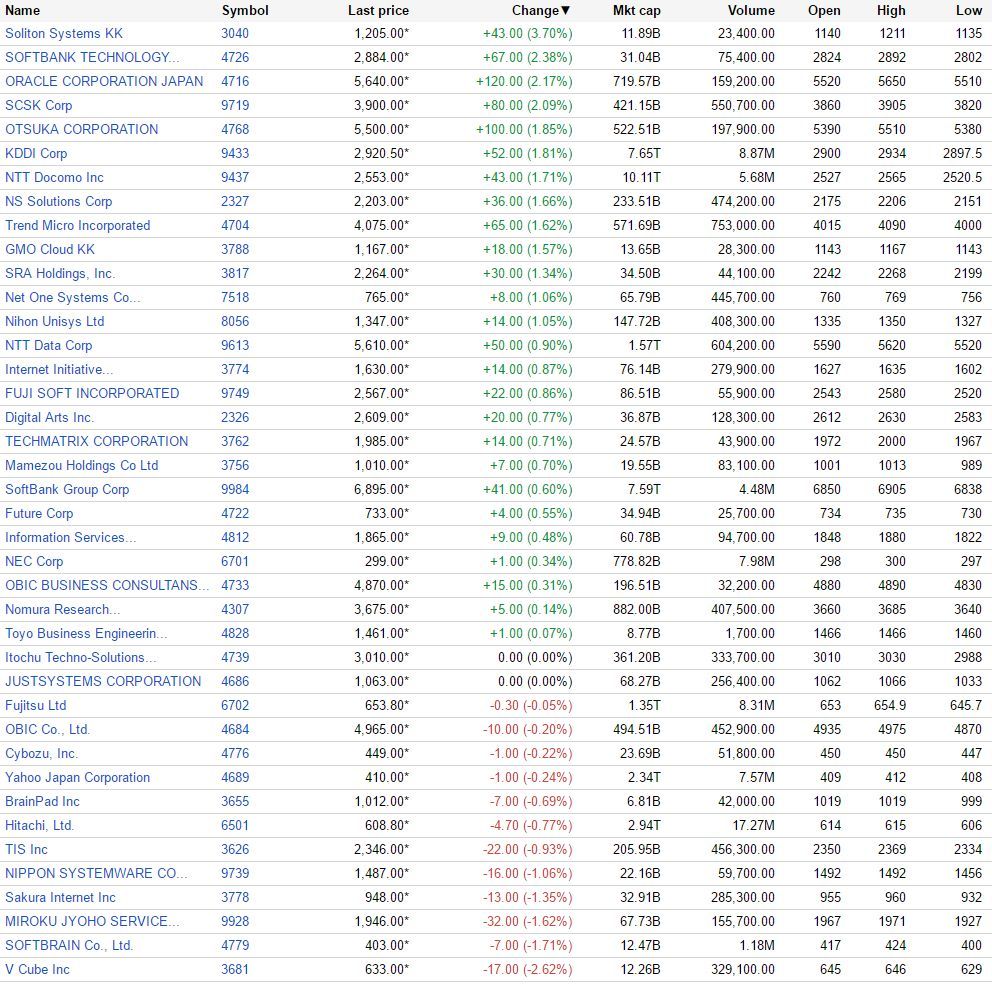Open GMO Cloud KK link
992x984 pixels.
pos(50,250)
